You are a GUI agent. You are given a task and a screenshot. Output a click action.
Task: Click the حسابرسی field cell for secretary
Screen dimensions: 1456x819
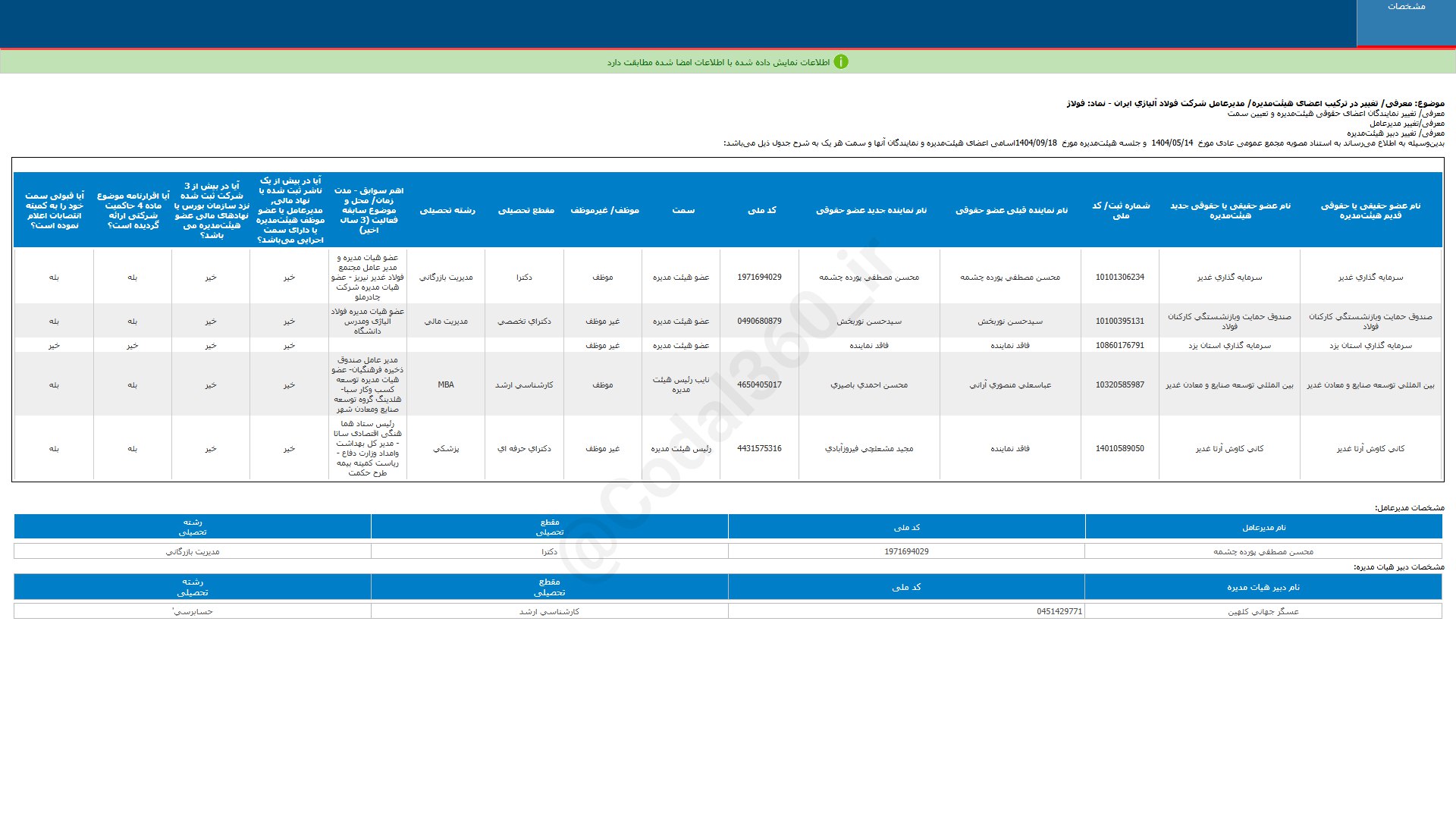(193, 612)
